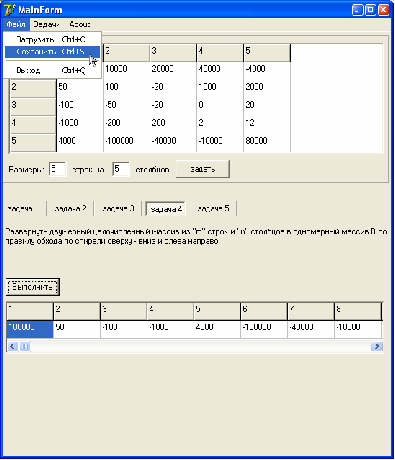Click matrix cell 200 in row 4
This screenshot has height=460, width=395.
click(x=173, y=124)
